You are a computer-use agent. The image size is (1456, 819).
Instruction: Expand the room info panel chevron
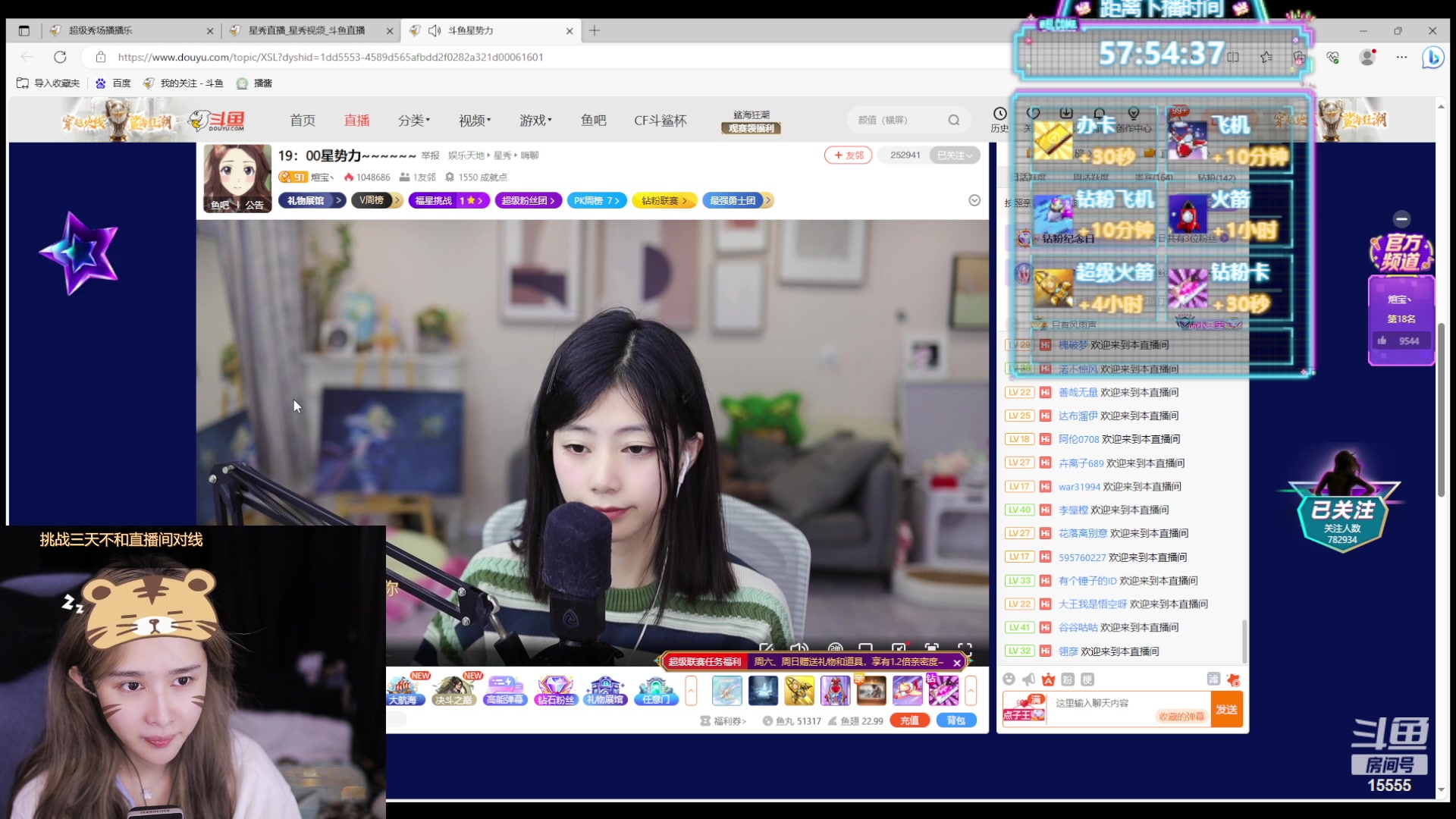tap(974, 200)
